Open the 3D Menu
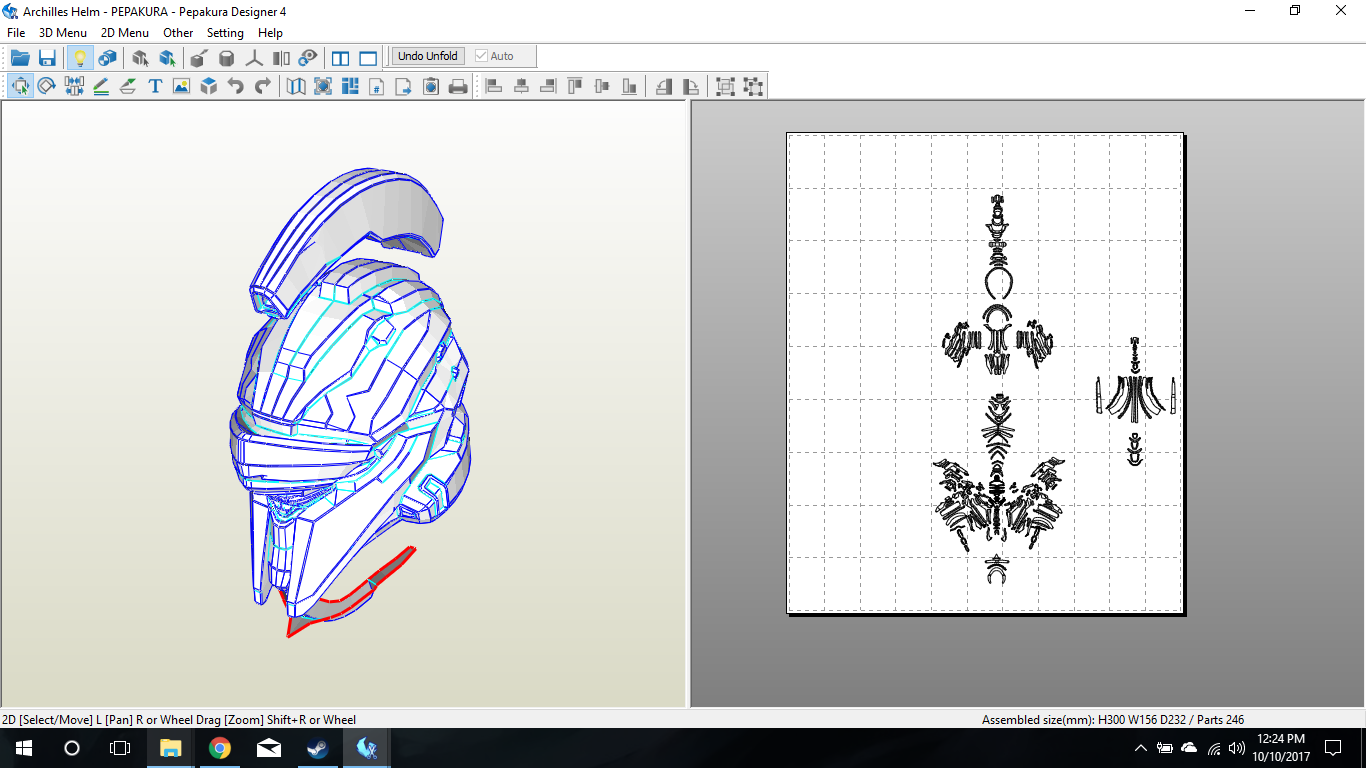This screenshot has height=768, width=1366. [63, 33]
